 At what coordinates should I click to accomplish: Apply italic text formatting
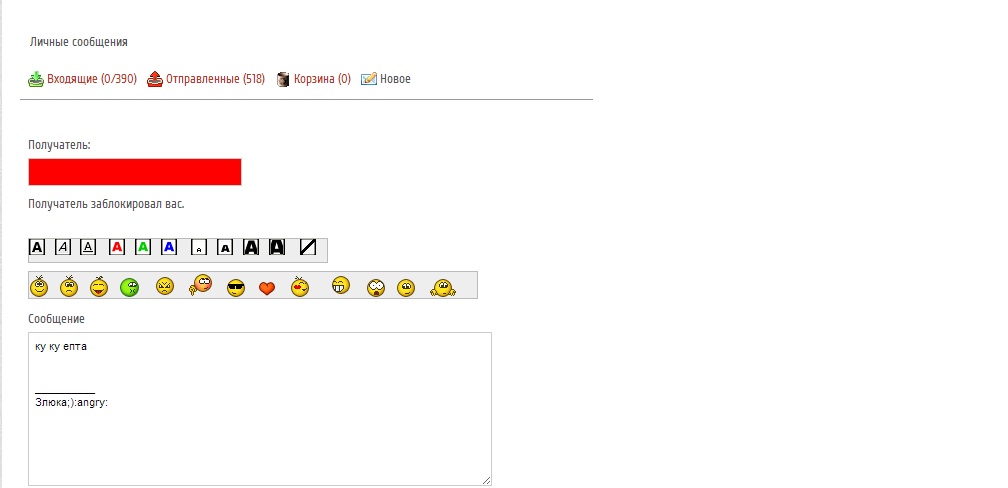coord(63,247)
